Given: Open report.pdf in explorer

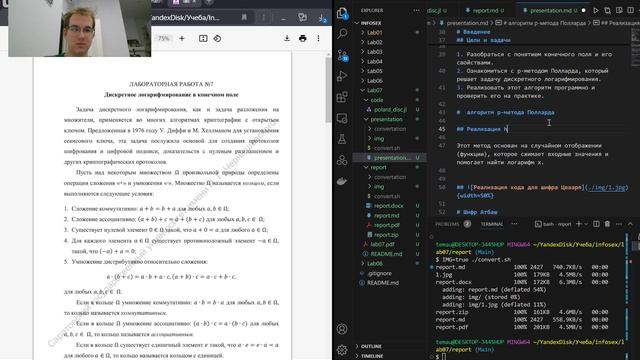Looking at the screenshot, I should pos(387,225).
